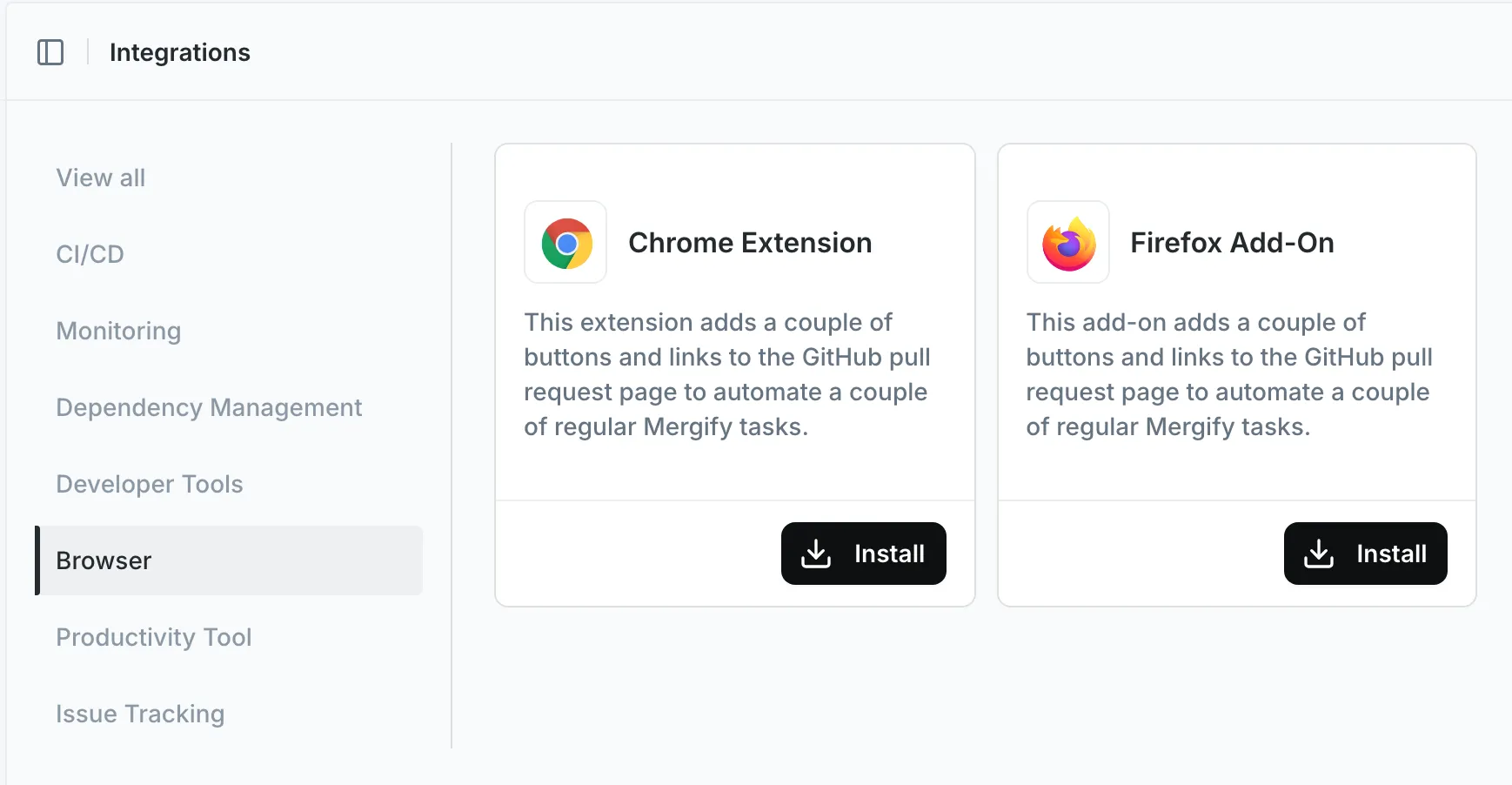
Task: Open the CI/CD category
Action: click(90, 254)
